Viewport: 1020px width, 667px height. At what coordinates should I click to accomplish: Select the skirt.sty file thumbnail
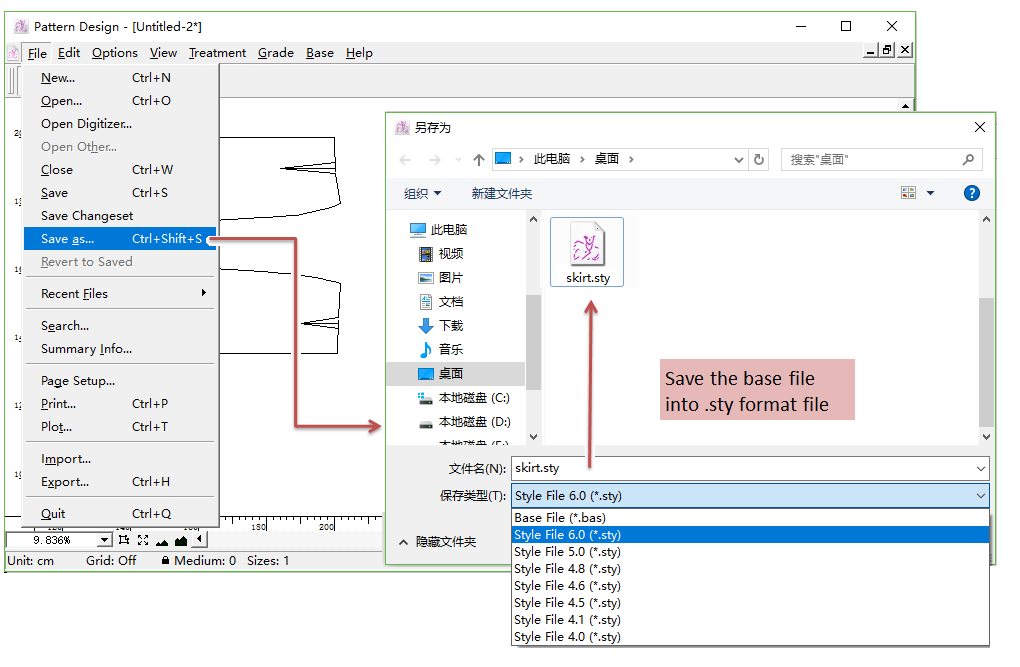click(x=587, y=252)
